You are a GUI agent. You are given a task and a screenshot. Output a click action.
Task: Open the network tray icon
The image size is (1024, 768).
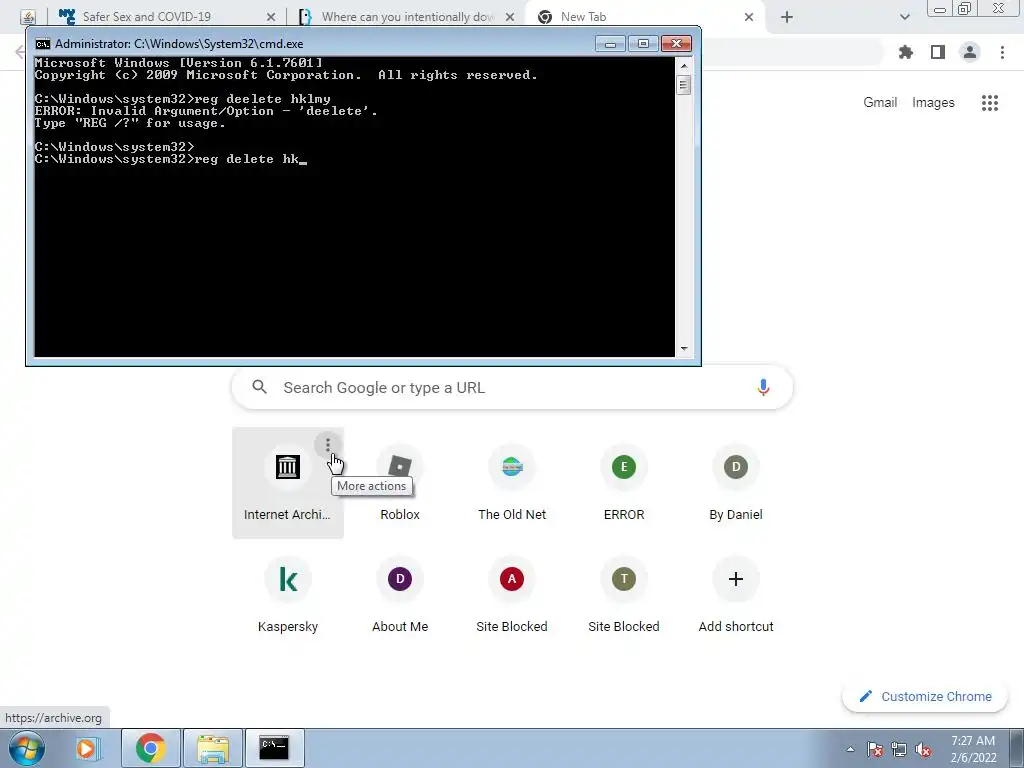(899, 749)
